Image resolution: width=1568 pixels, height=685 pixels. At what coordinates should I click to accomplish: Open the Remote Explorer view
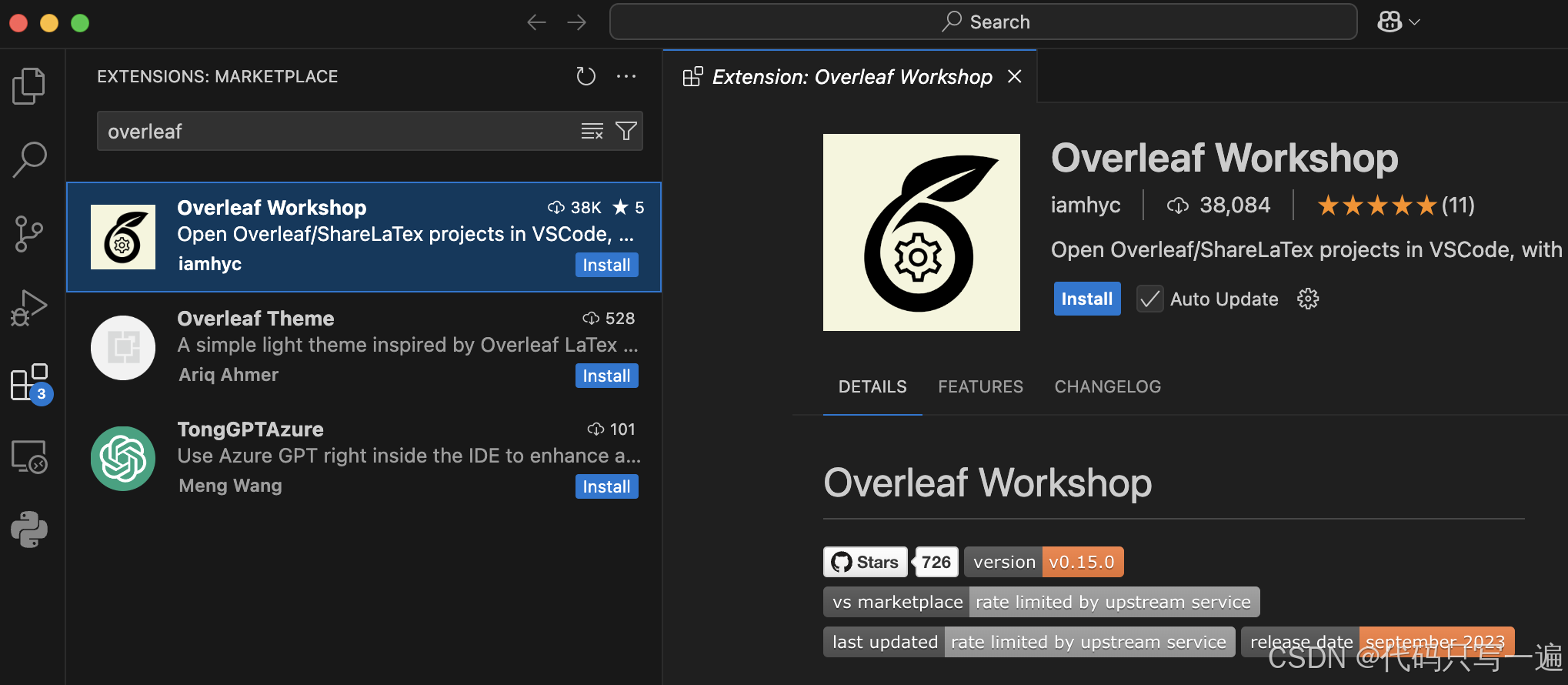[29, 457]
